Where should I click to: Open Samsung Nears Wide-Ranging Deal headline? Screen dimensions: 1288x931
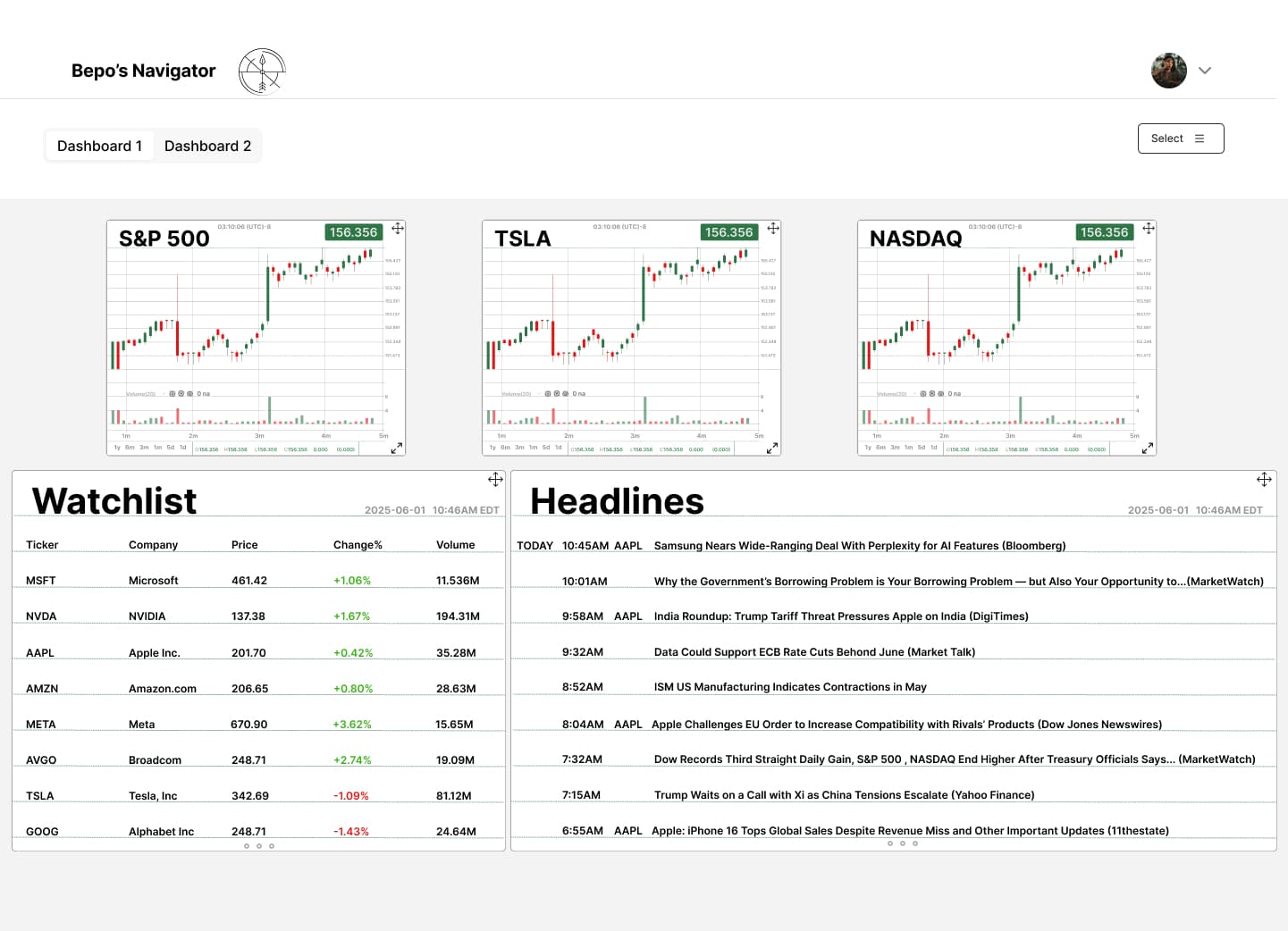point(860,546)
